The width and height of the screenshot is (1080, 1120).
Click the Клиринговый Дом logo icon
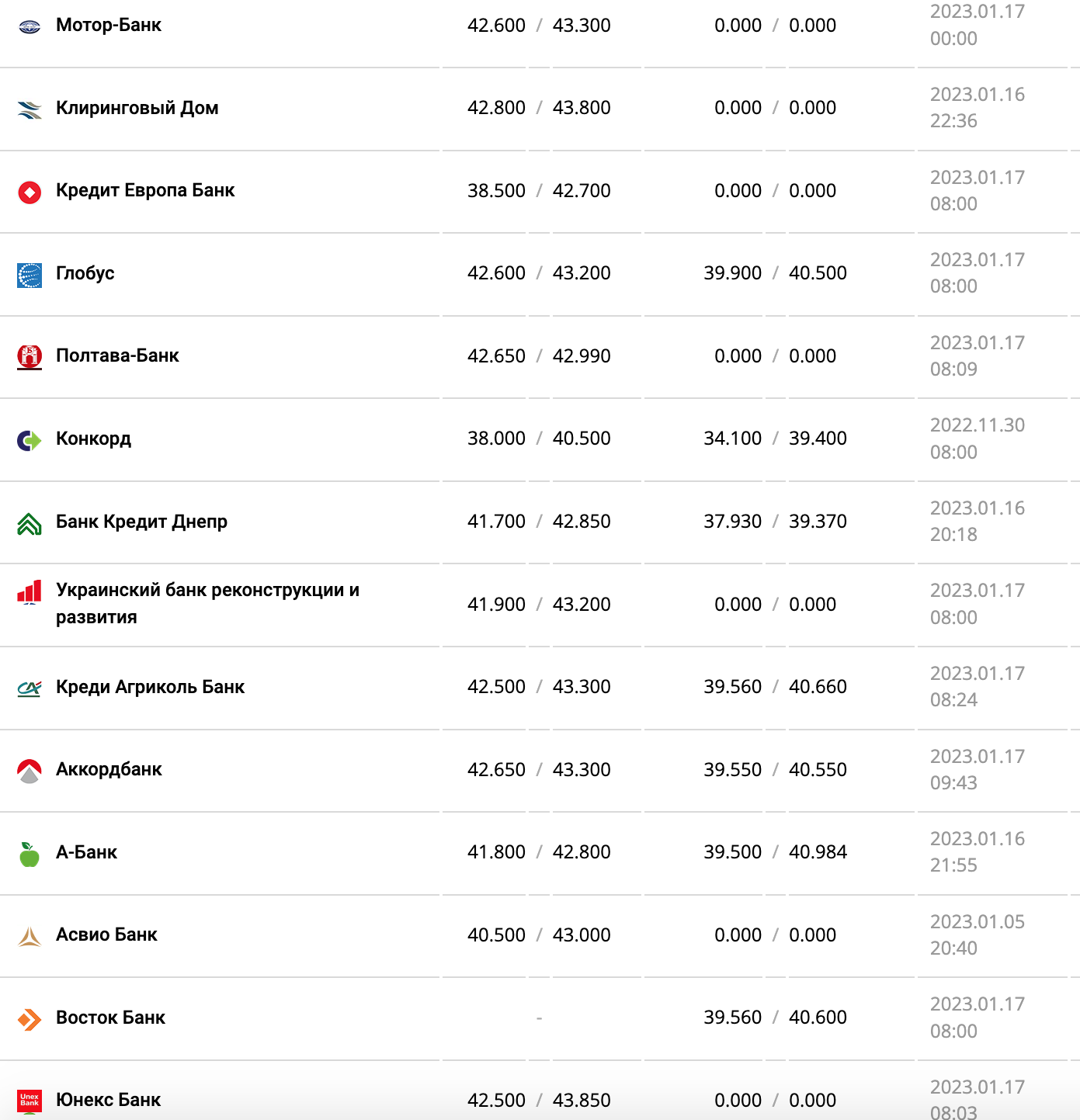(x=30, y=109)
